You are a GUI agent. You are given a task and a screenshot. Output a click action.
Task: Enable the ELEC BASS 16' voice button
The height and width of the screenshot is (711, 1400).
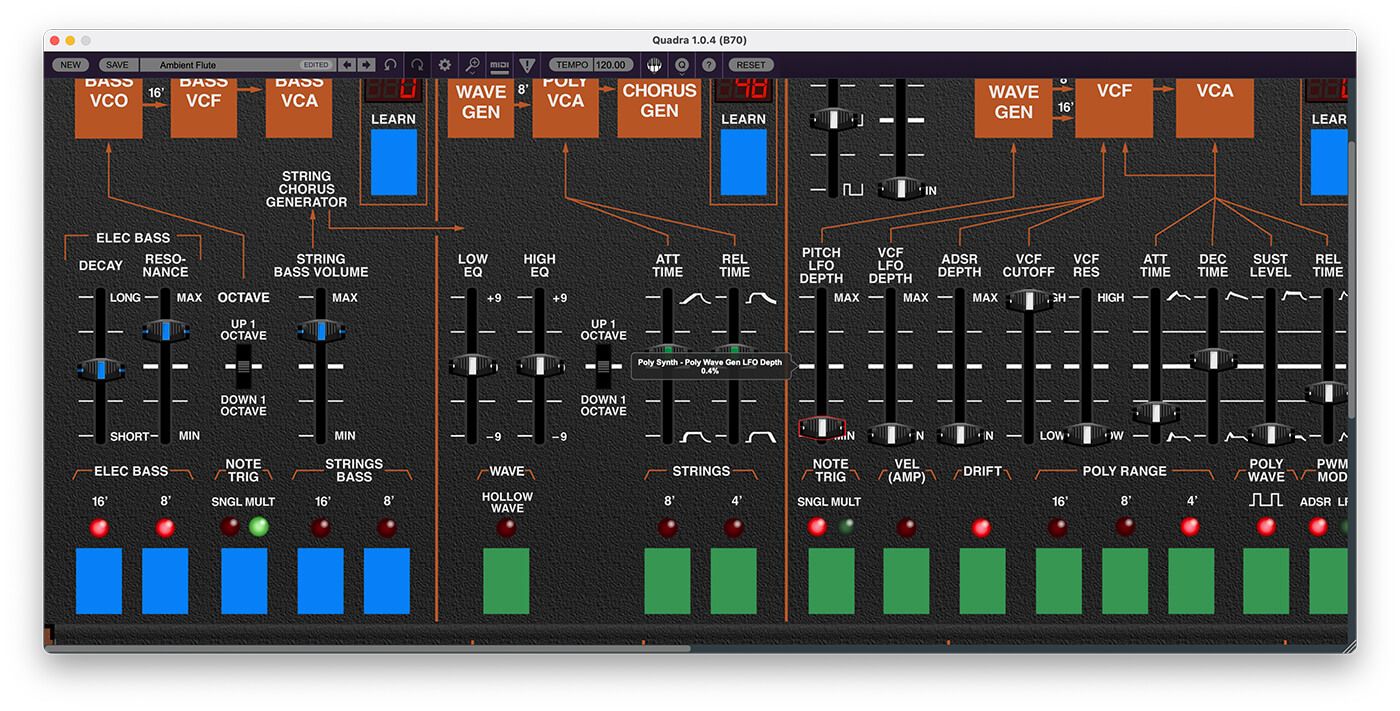[98, 580]
